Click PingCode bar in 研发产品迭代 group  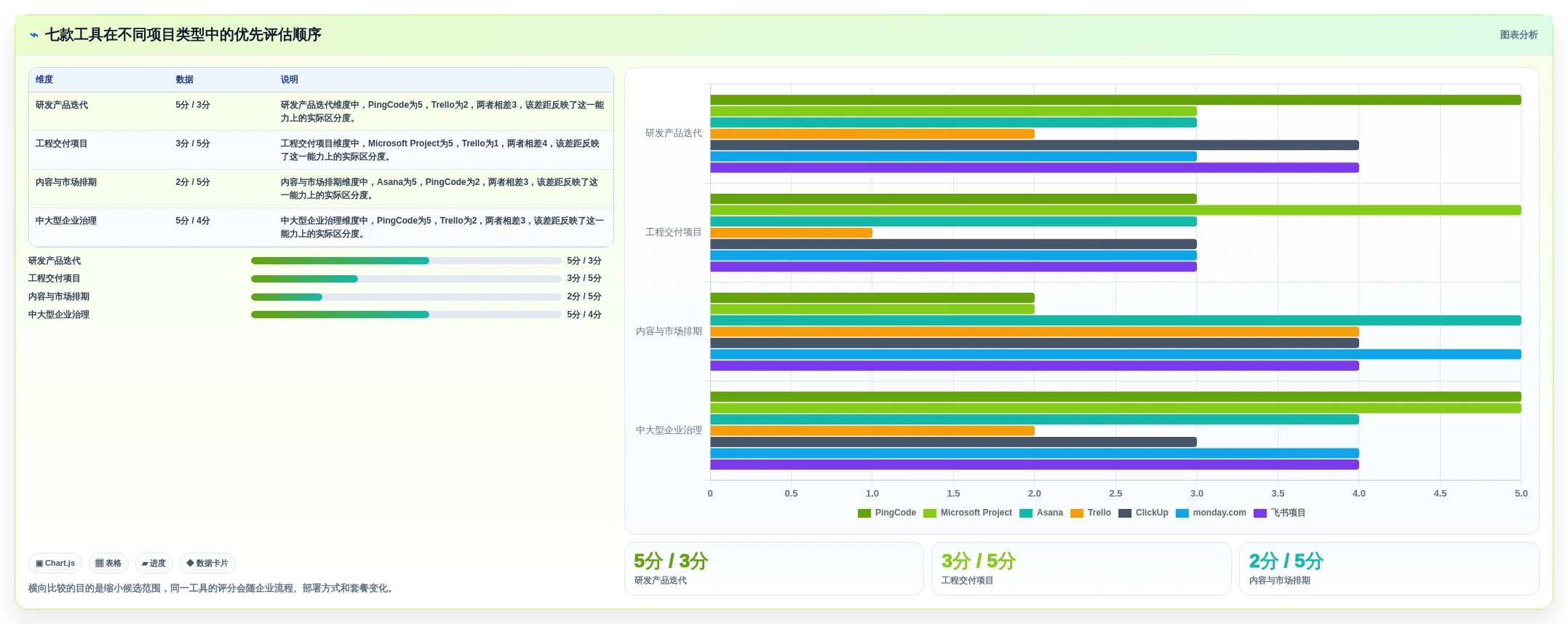[x=1115, y=100]
